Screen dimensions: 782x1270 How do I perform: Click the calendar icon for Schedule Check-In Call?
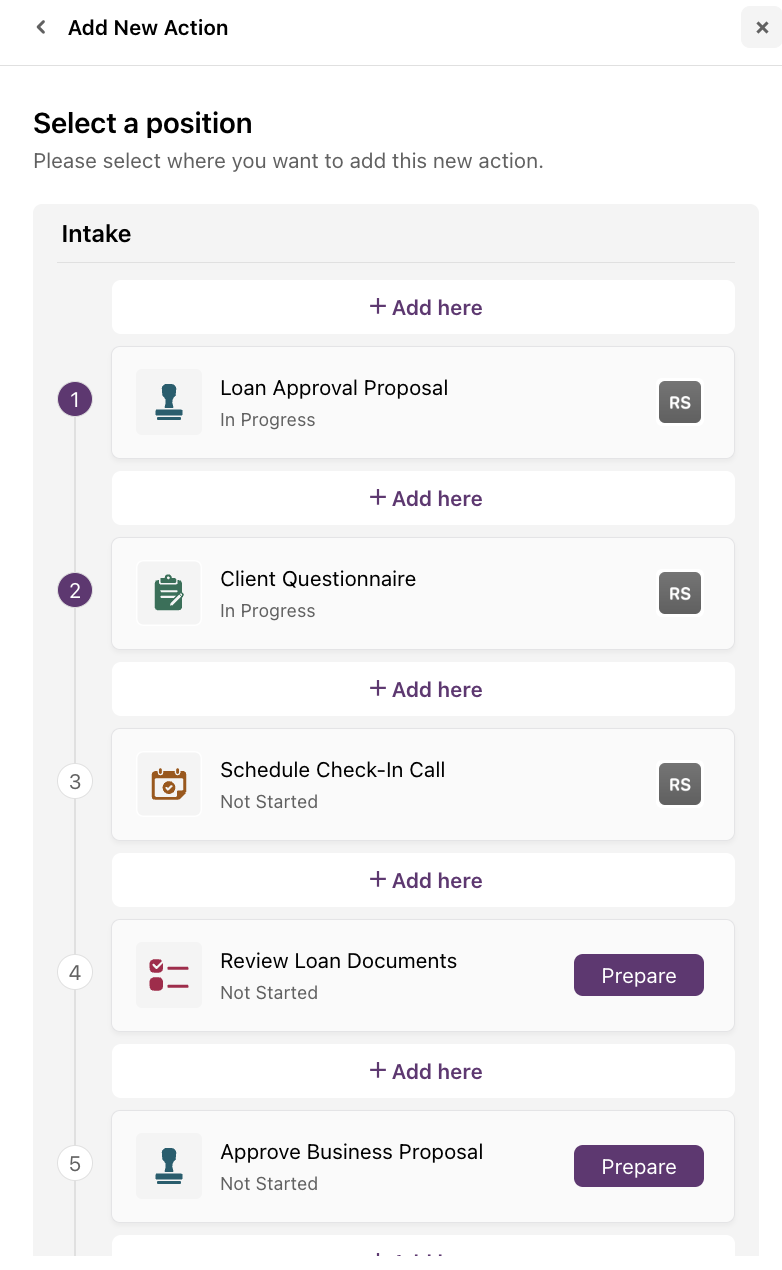point(169,784)
